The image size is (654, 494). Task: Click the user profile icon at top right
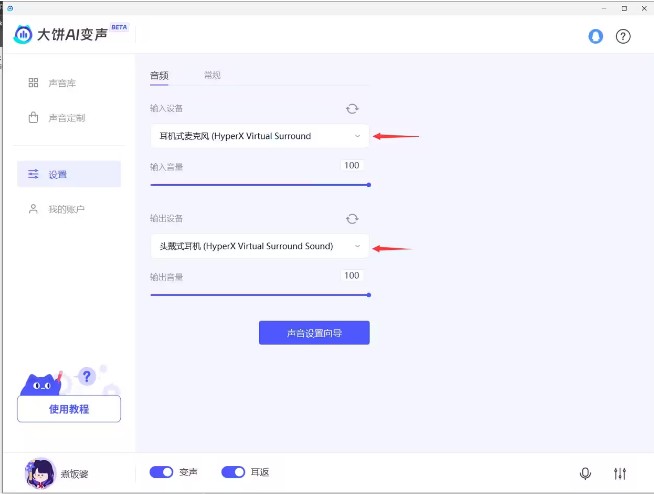tap(596, 36)
